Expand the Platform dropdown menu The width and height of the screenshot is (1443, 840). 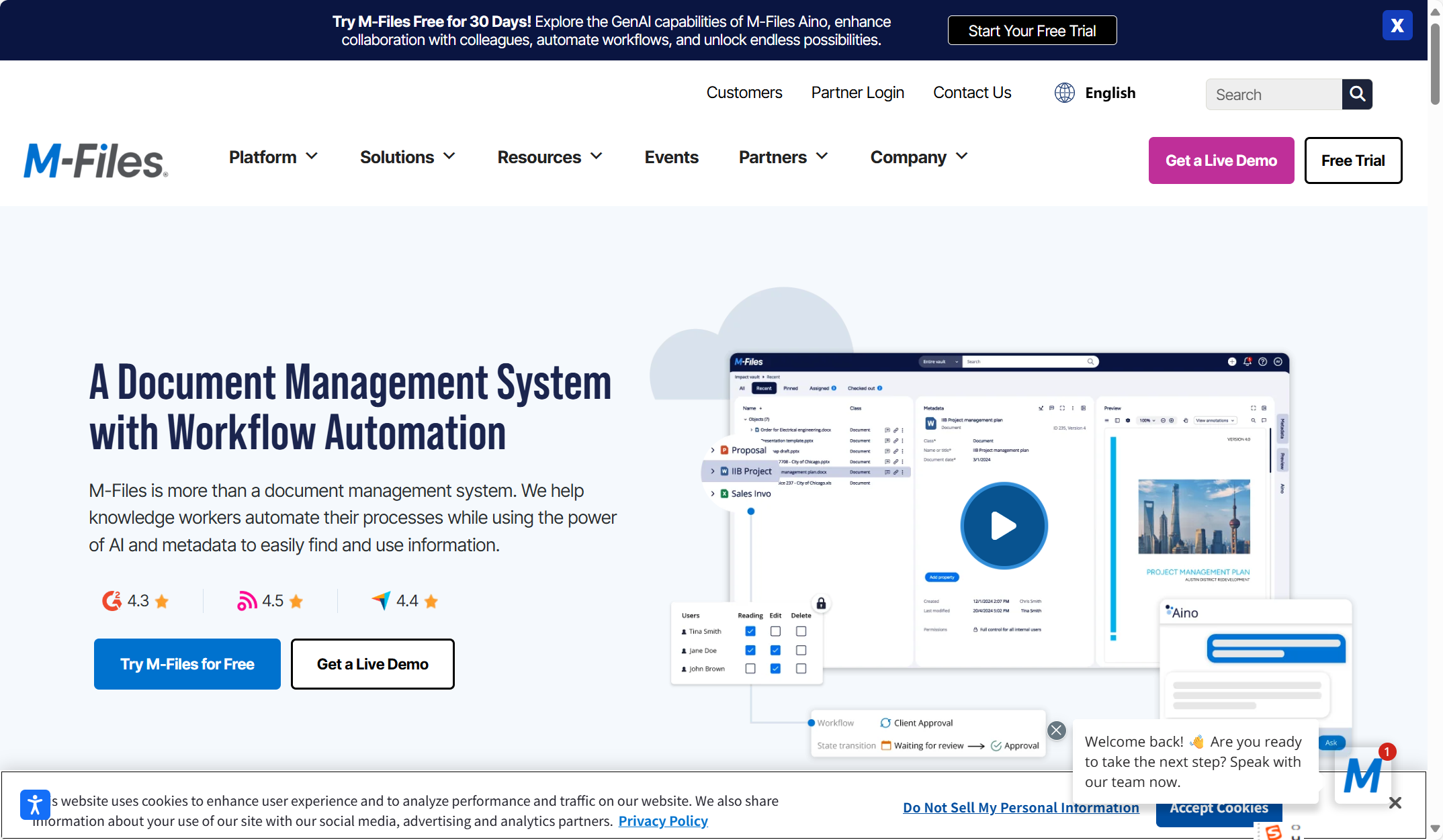273,157
